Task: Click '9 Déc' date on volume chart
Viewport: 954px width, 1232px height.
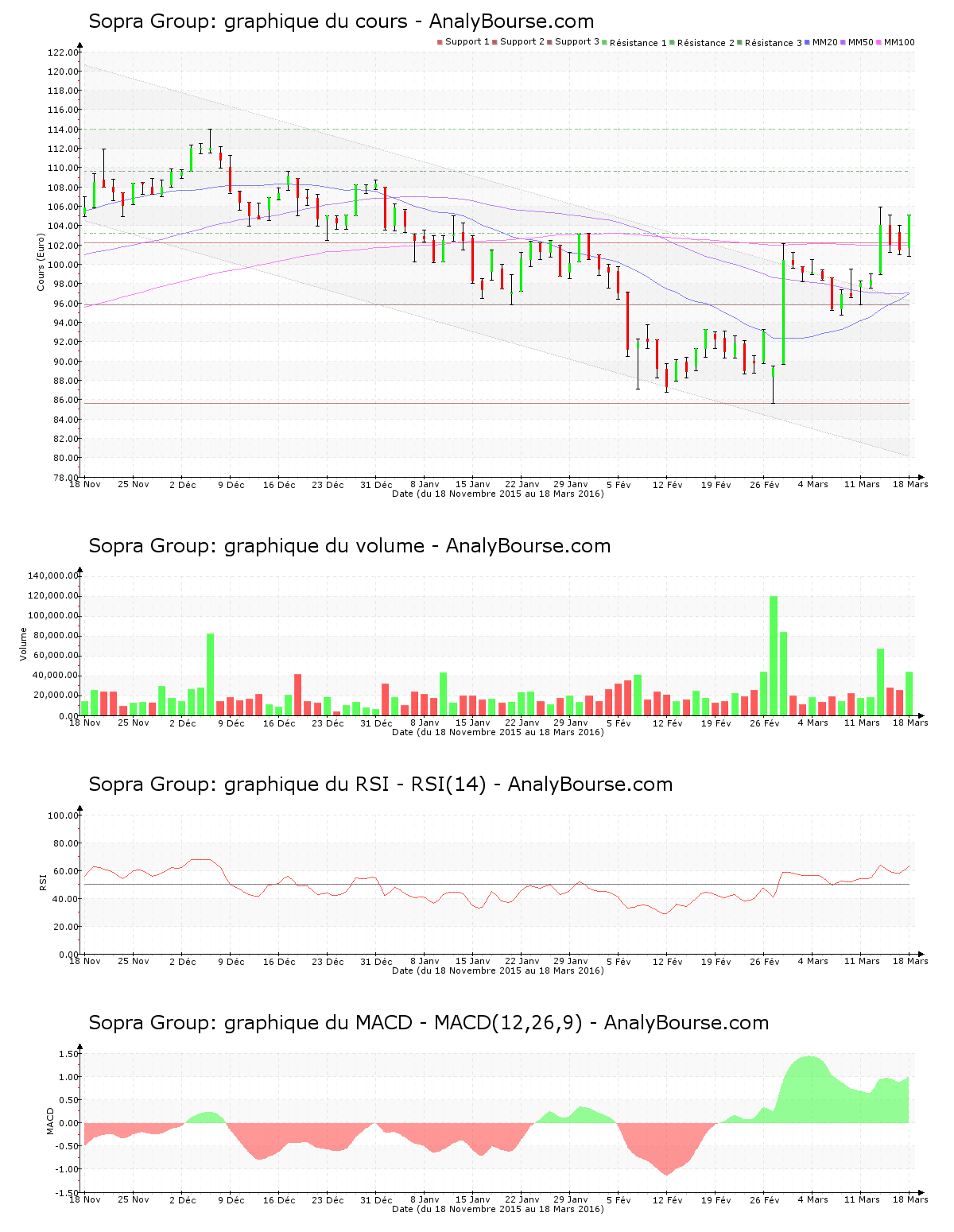Action: (x=231, y=723)
